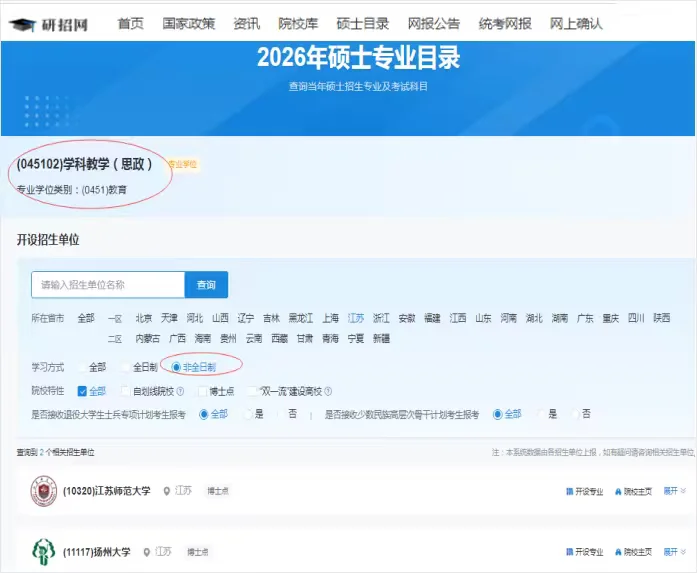697x573 pixels.
Task: Select 否 for 少数民族高层次骨干计划
Action: tap(575, 414)
